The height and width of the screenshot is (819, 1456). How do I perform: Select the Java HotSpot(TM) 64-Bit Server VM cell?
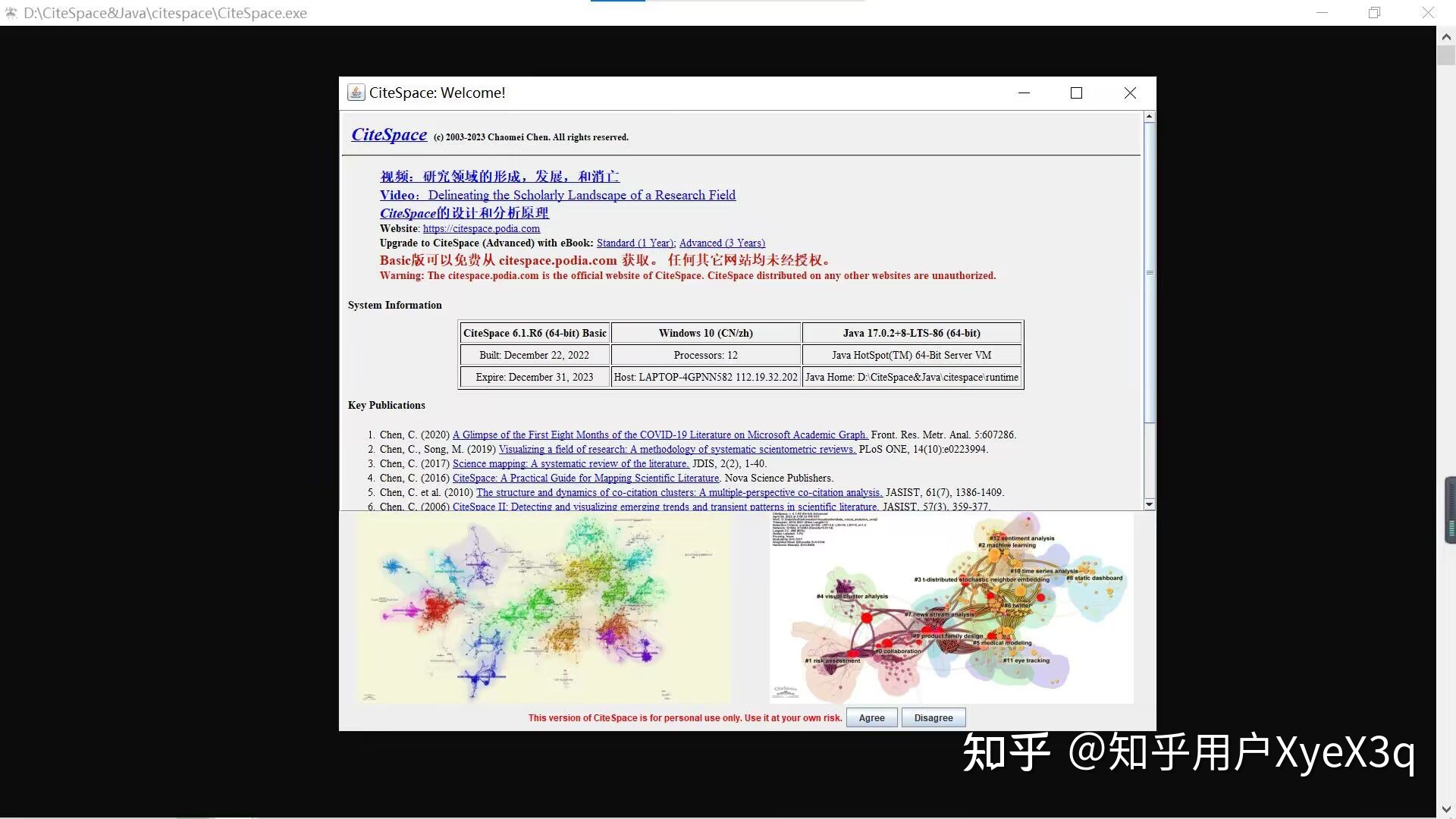[912, 355]
